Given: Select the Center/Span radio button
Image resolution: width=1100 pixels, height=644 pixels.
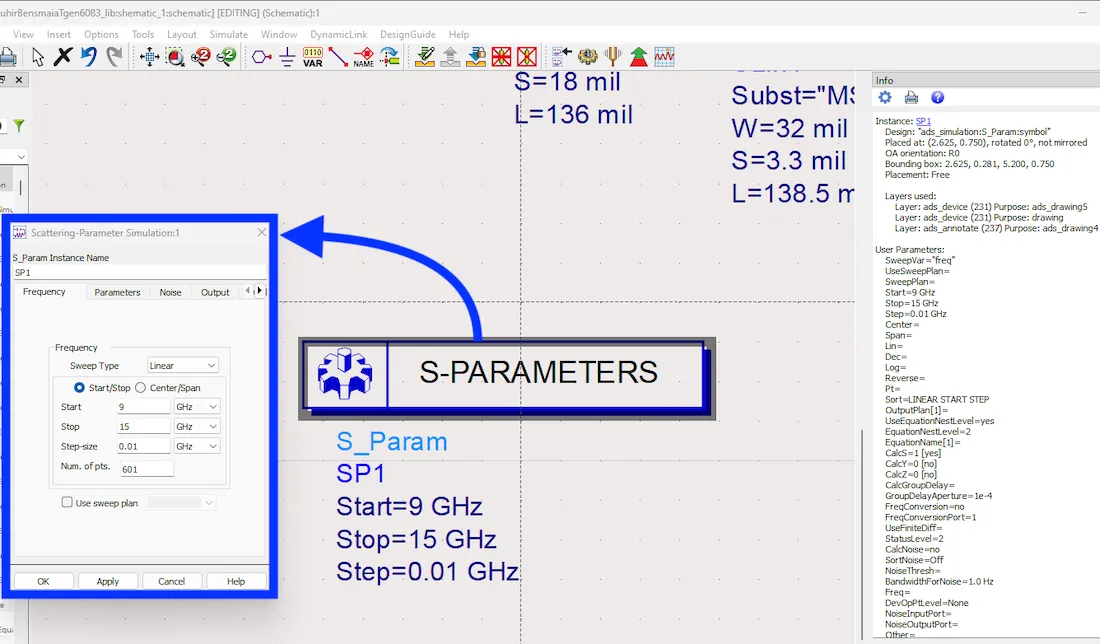Looking at the screenshot, I should click(140, 387).
